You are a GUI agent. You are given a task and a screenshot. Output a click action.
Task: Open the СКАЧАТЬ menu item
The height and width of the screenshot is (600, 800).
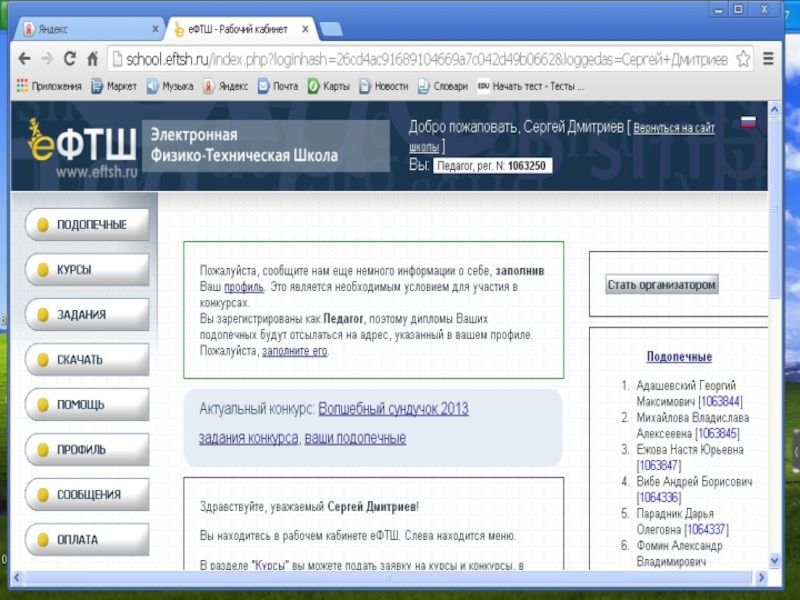click(87, 360)
